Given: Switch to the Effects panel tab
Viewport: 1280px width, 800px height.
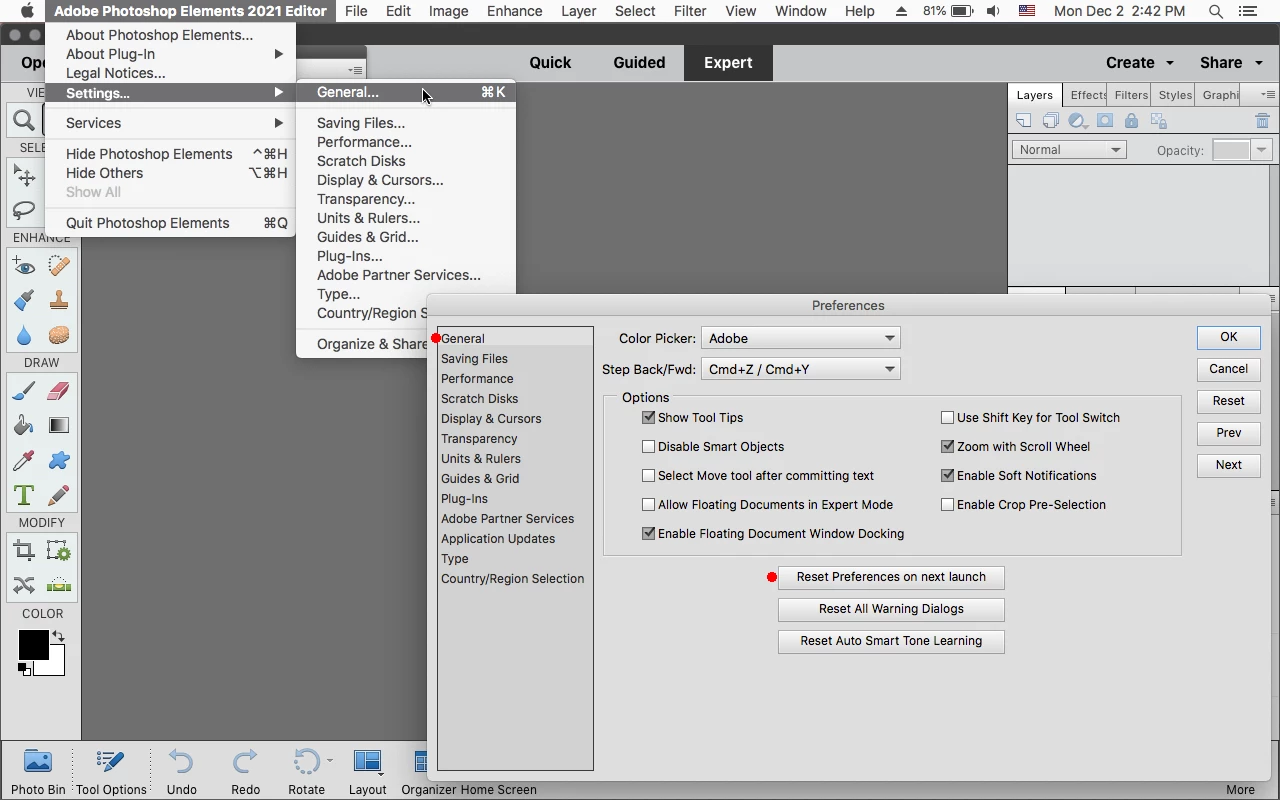Looking at the screenshot, I should point(1088,95).
